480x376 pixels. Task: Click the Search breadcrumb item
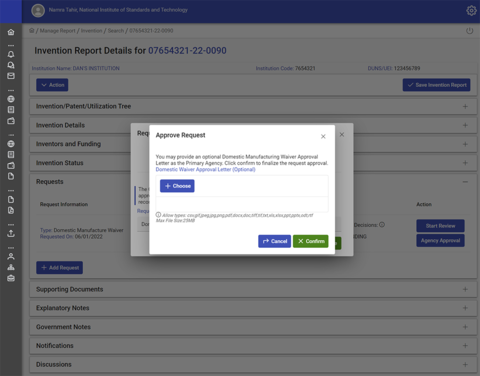[x=116, y=31]
